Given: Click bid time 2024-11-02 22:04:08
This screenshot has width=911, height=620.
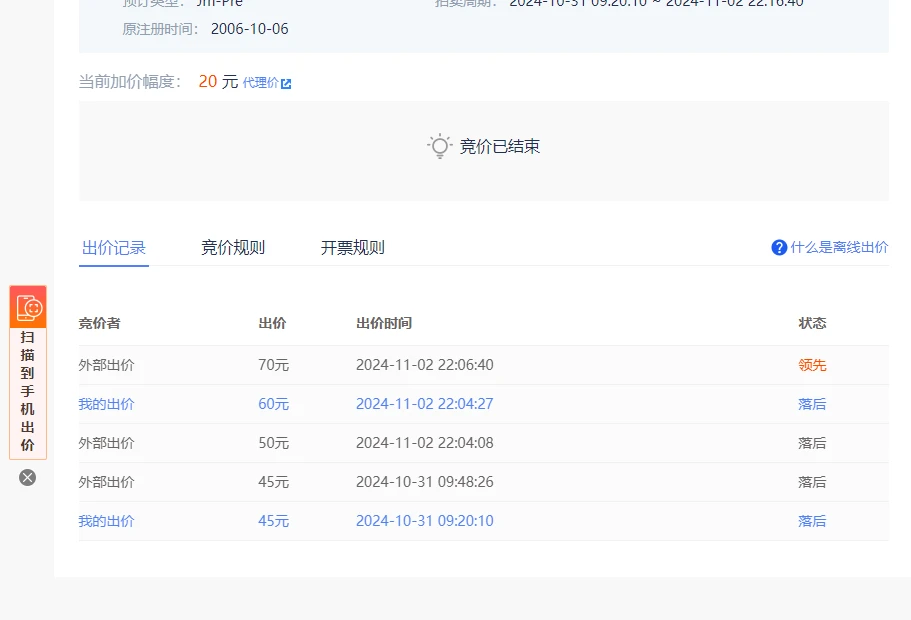Looking at the screenshot, I should point(425,443).
